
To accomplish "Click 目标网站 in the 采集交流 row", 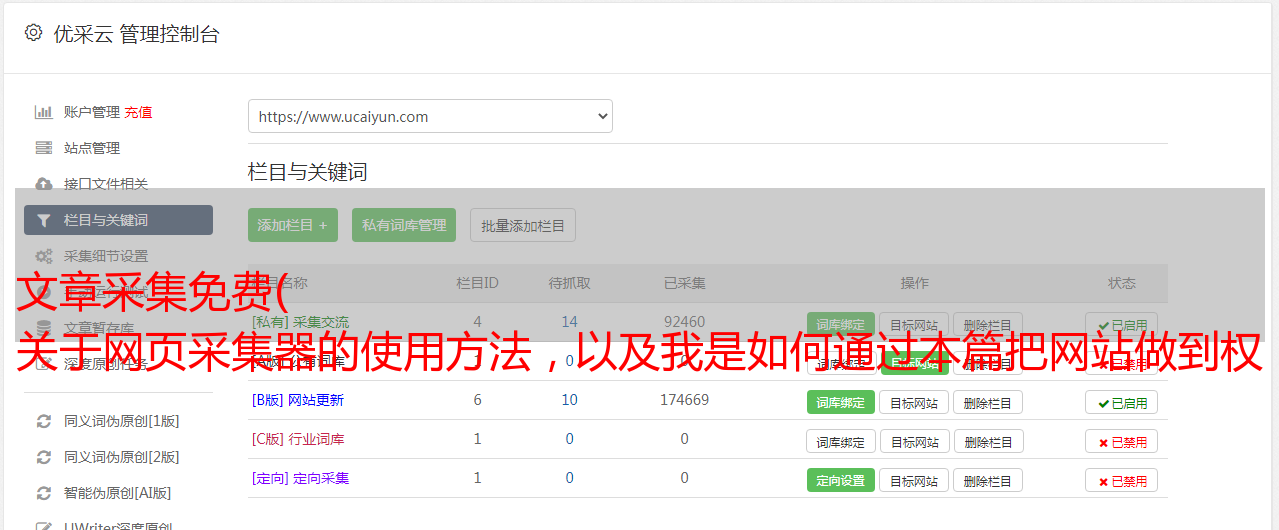I will [914, 324].
